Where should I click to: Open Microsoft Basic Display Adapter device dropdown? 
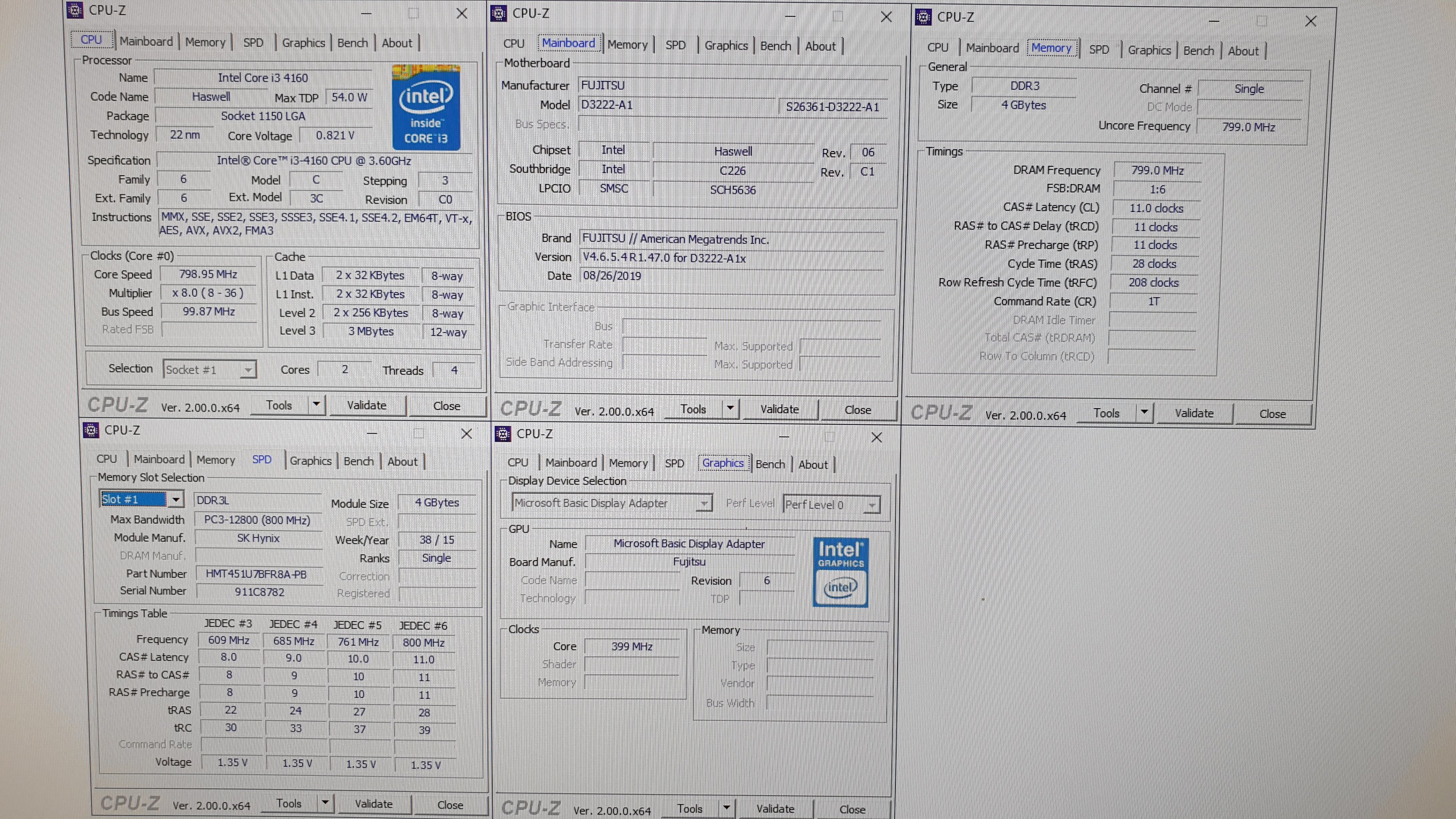(704, 503)
